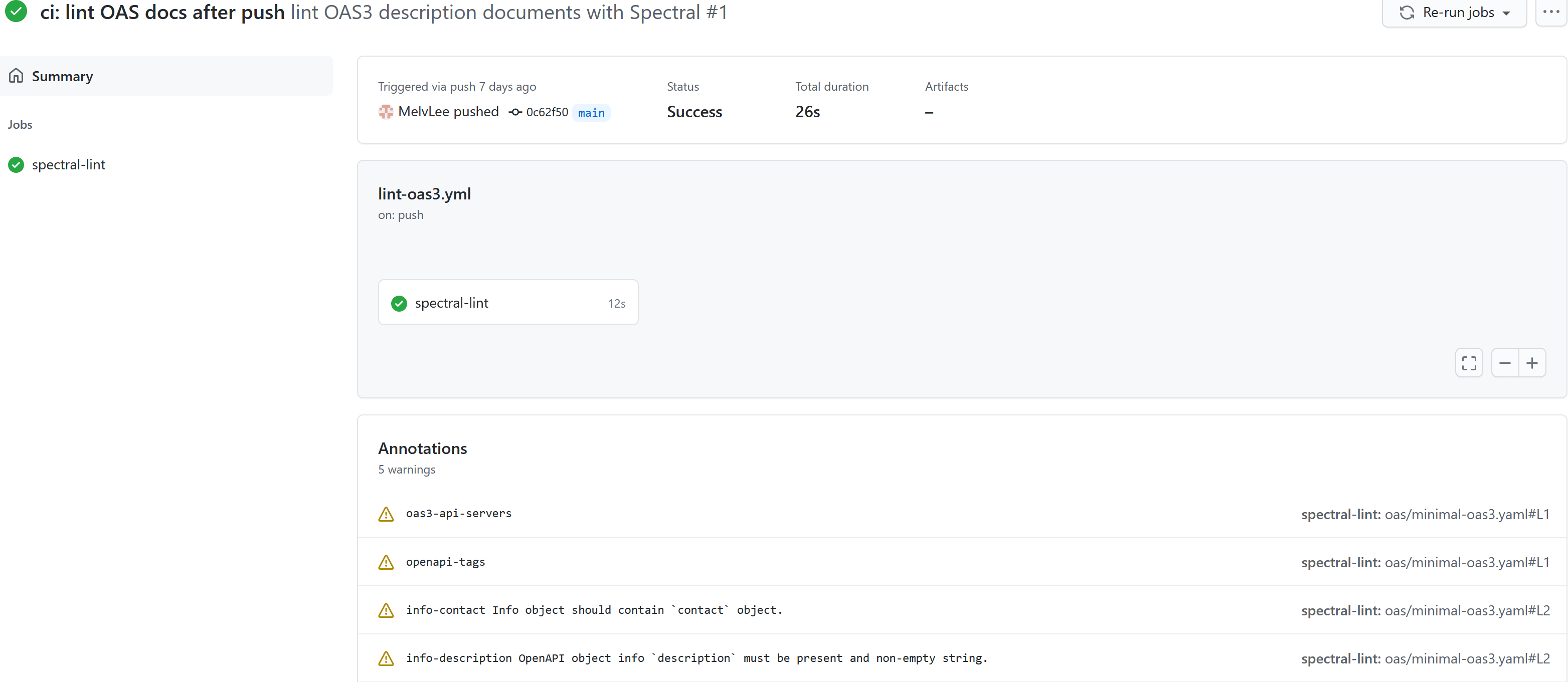Click the '5 warnings' annotations count
The image size is (1568, 682).
pyautogui.click(x=407, y=470)
